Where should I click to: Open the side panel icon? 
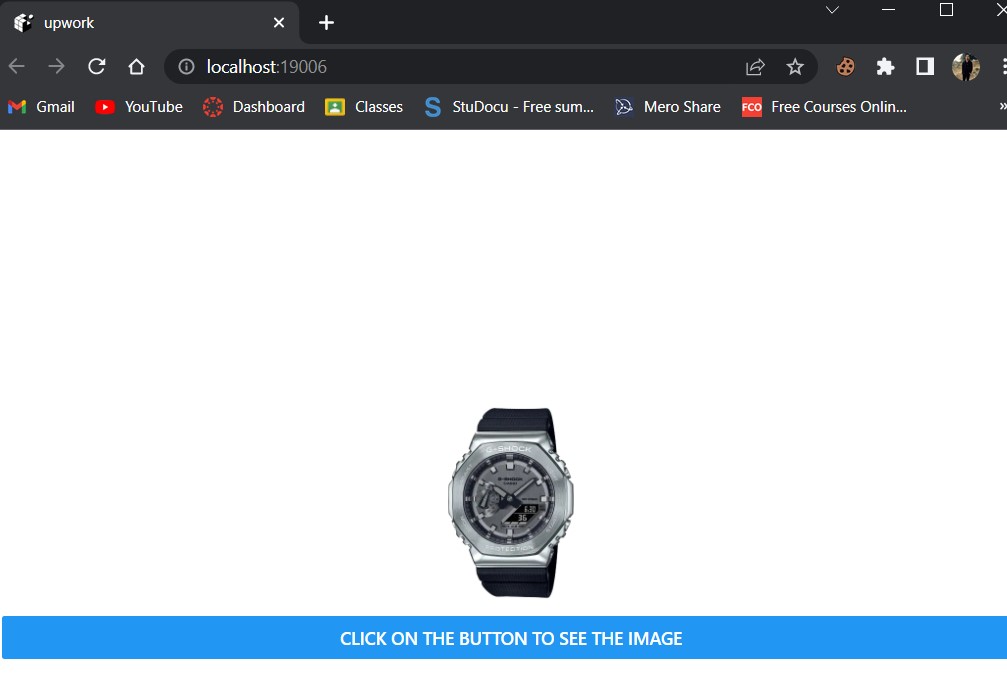point(923,66)
